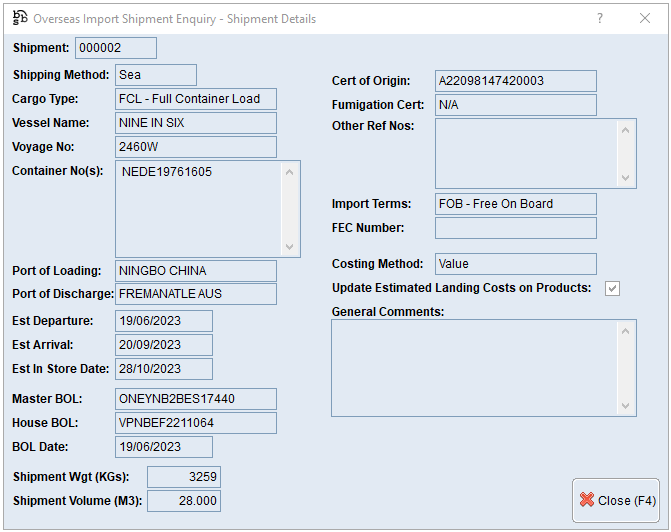Click the Master BOL field
Screen dimensions: 671x532
coord(195,399)
